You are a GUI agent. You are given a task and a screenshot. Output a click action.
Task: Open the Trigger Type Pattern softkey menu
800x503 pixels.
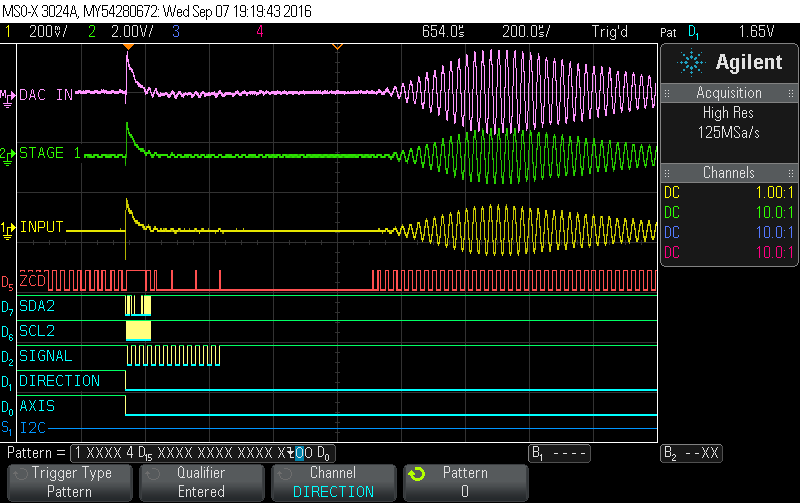point(70,482)
